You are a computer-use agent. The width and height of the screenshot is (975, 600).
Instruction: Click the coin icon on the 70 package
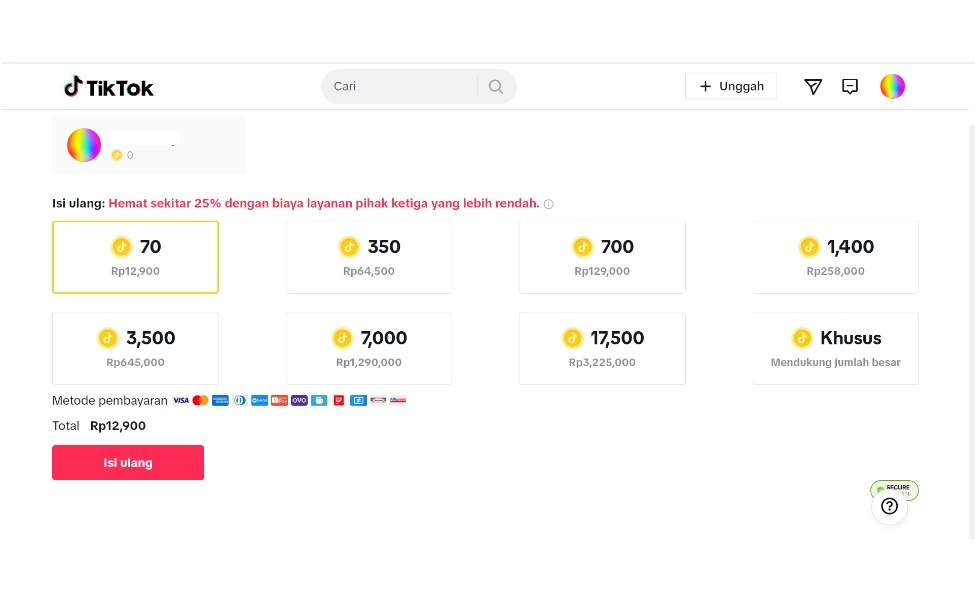coord(122,247)
